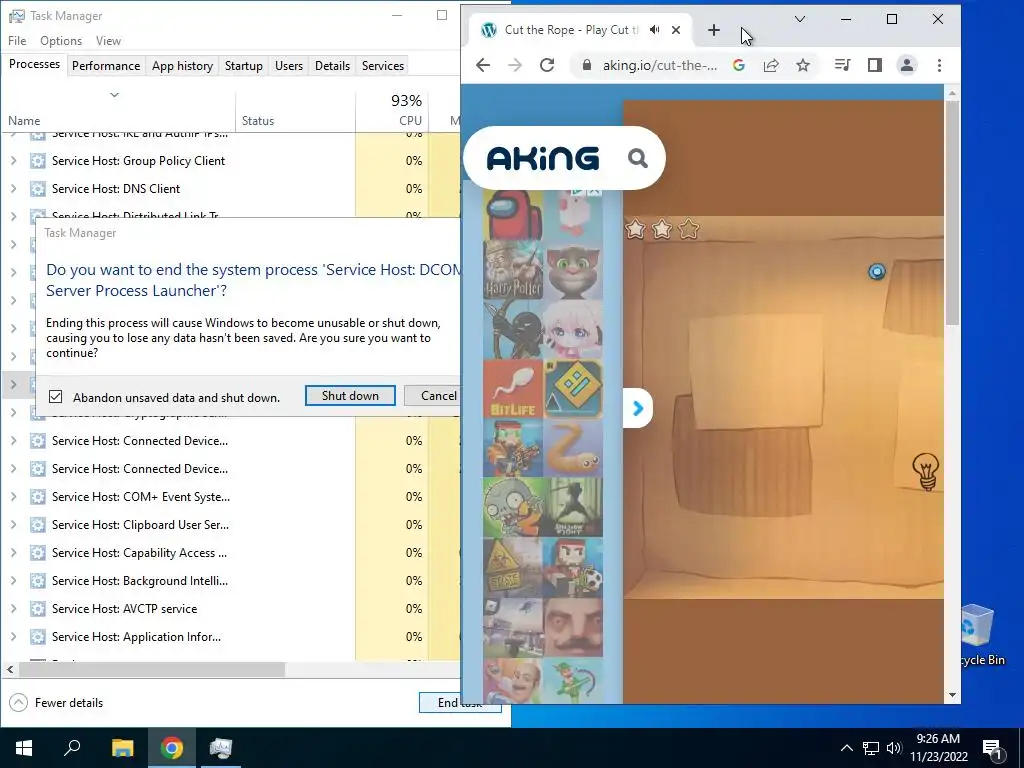Click the Chrome back arrow button

483,65
